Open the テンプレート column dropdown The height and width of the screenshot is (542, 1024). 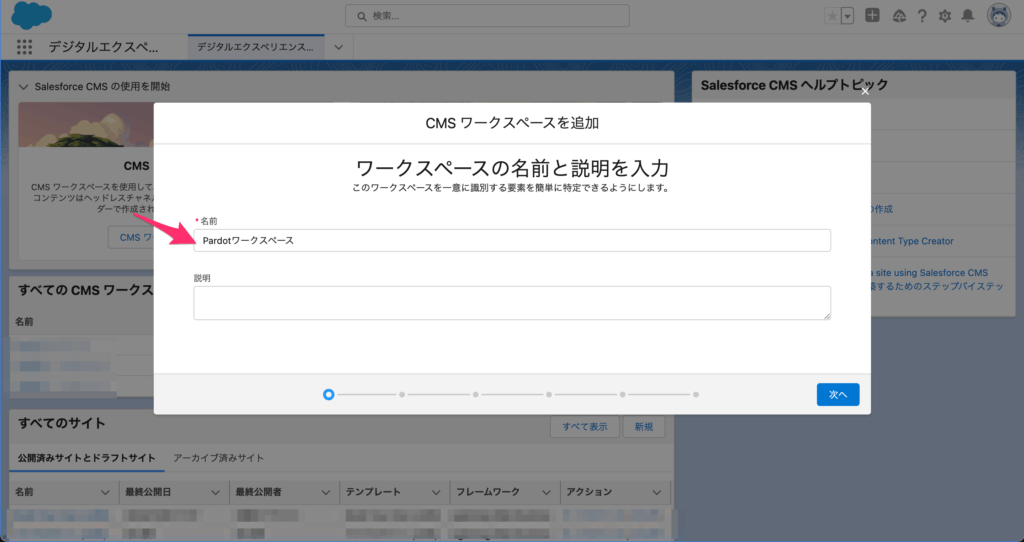(436, 492)
